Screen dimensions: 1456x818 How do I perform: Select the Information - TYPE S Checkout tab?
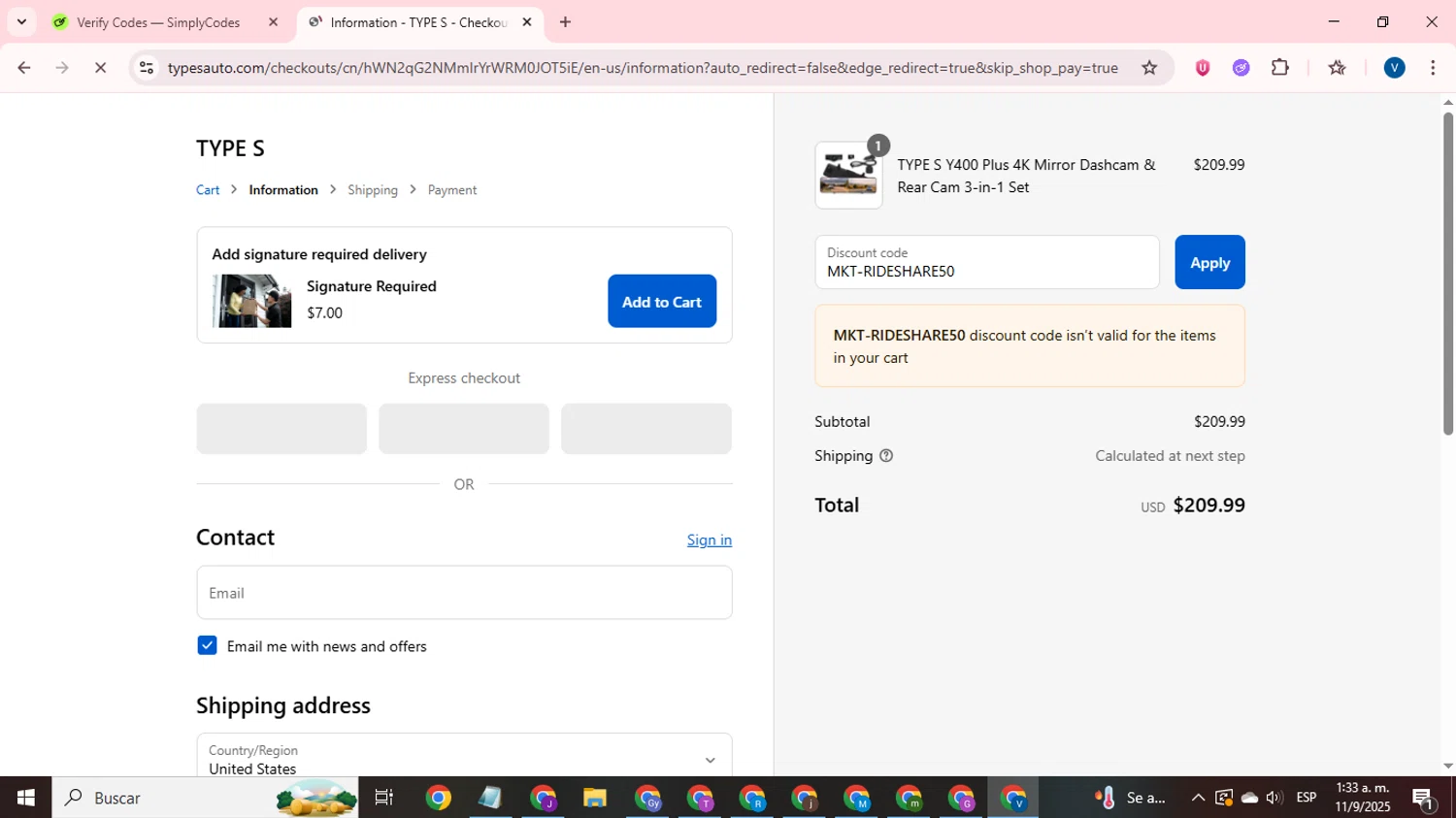coord(419,21)
